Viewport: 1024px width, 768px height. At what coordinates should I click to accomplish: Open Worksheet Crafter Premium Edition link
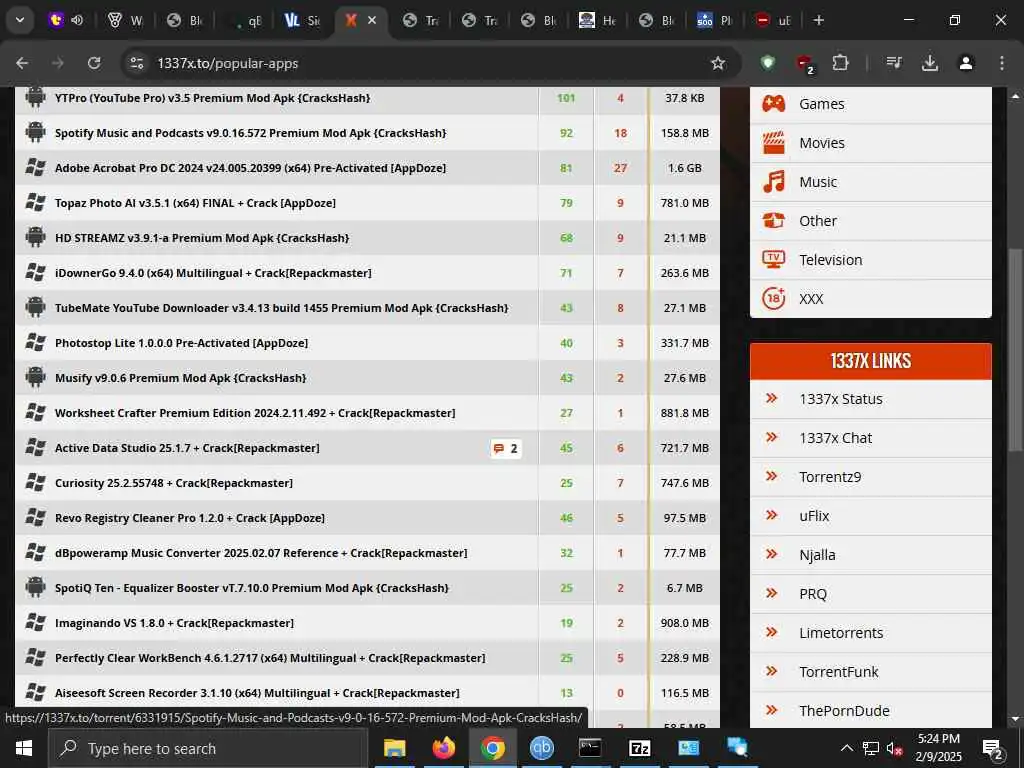255,413
